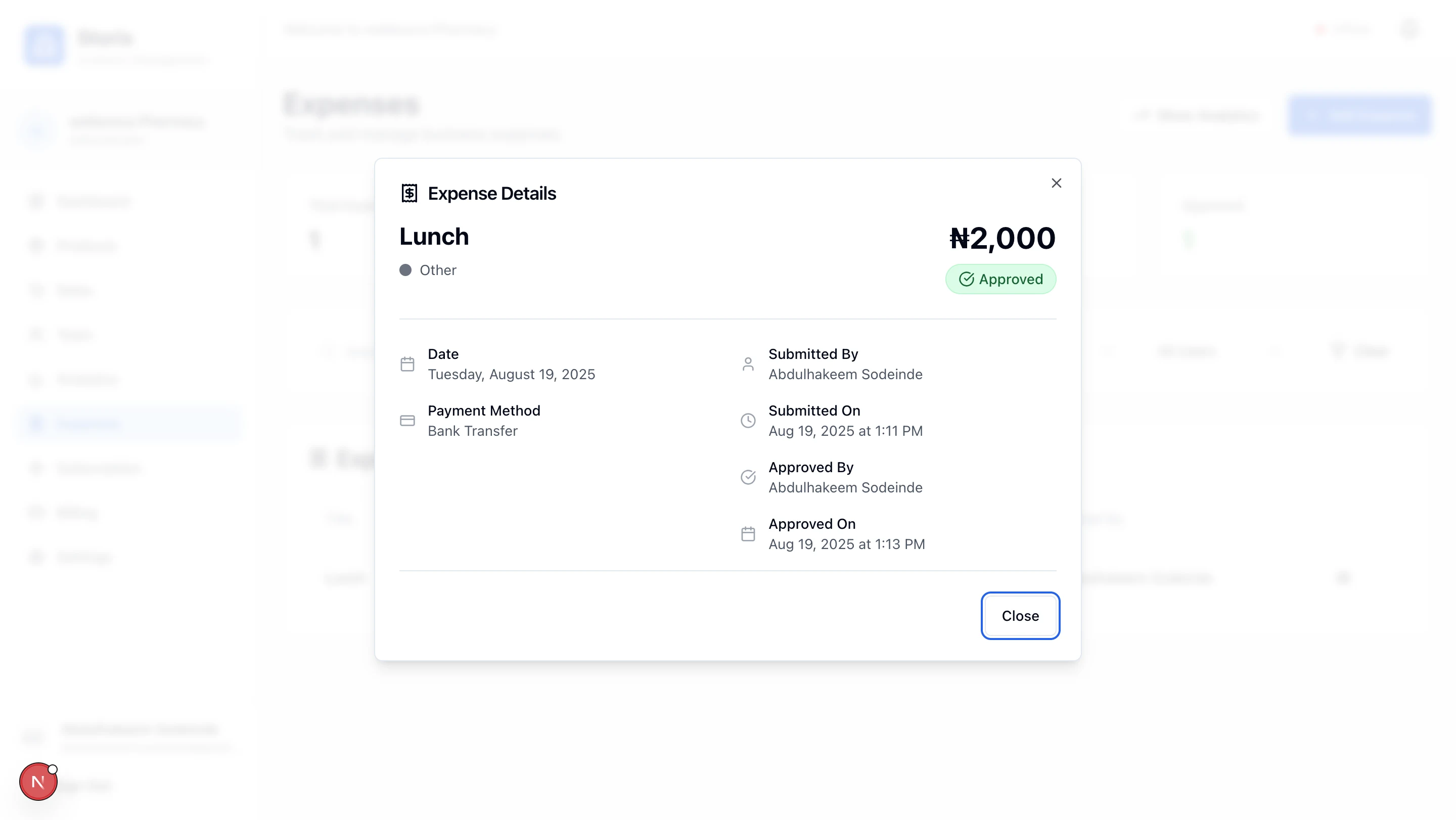Click the ₦2,000 amount text

coord(1002,238)
